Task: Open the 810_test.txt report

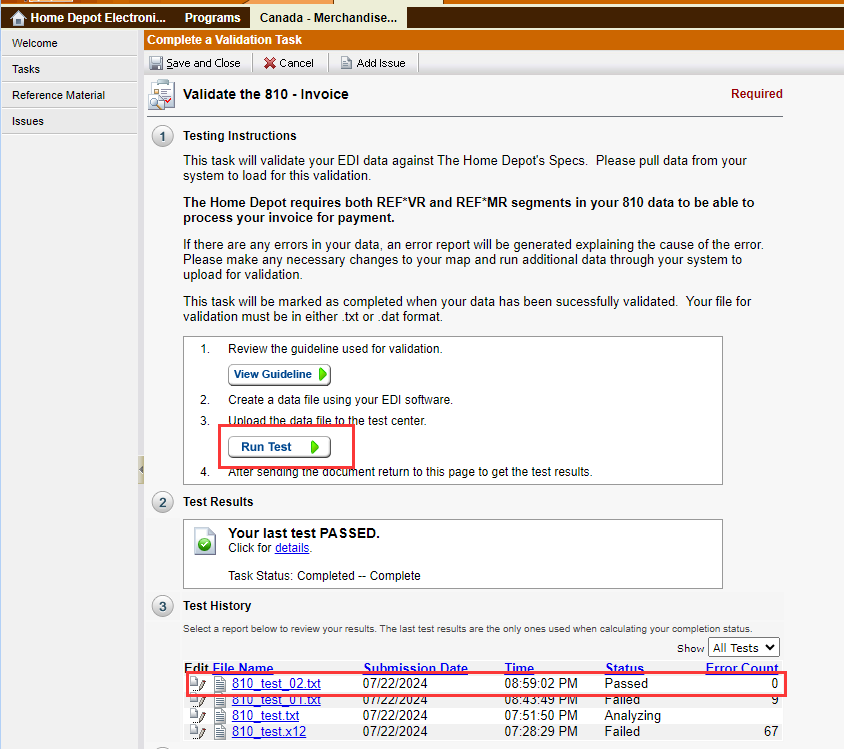Action: coord(265,716)
